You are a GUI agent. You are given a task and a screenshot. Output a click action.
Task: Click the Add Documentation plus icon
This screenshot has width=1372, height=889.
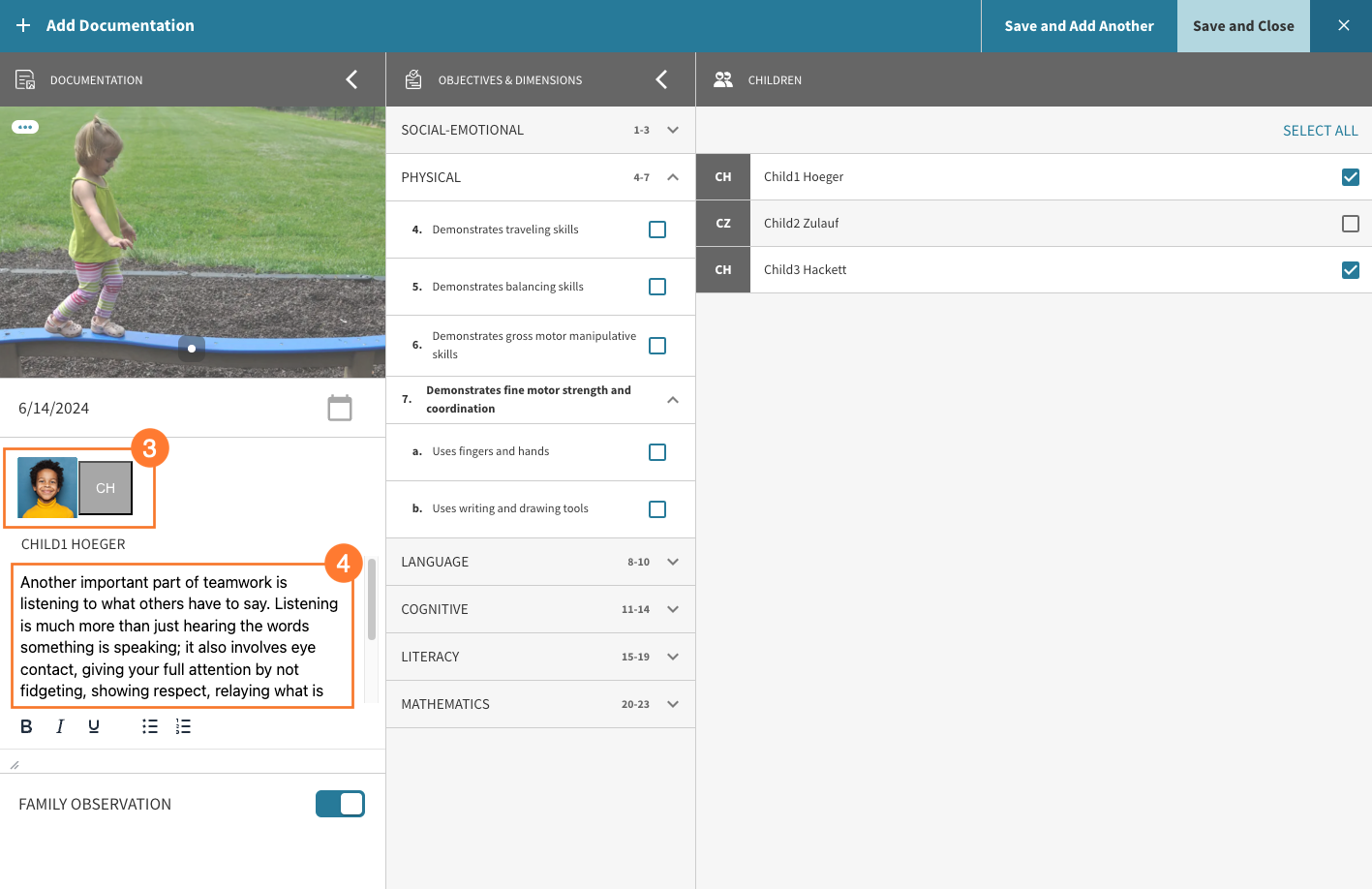coord(23,25)
